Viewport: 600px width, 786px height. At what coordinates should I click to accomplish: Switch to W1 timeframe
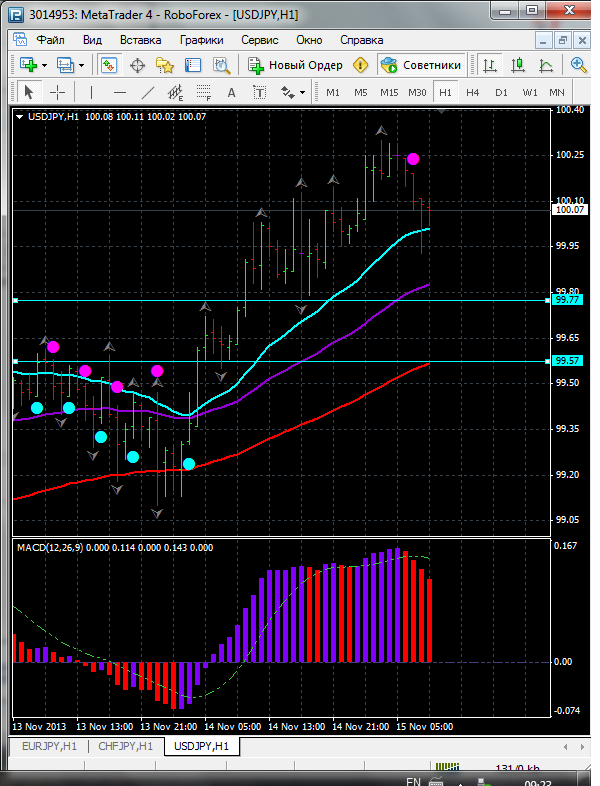tap(529, 93)
